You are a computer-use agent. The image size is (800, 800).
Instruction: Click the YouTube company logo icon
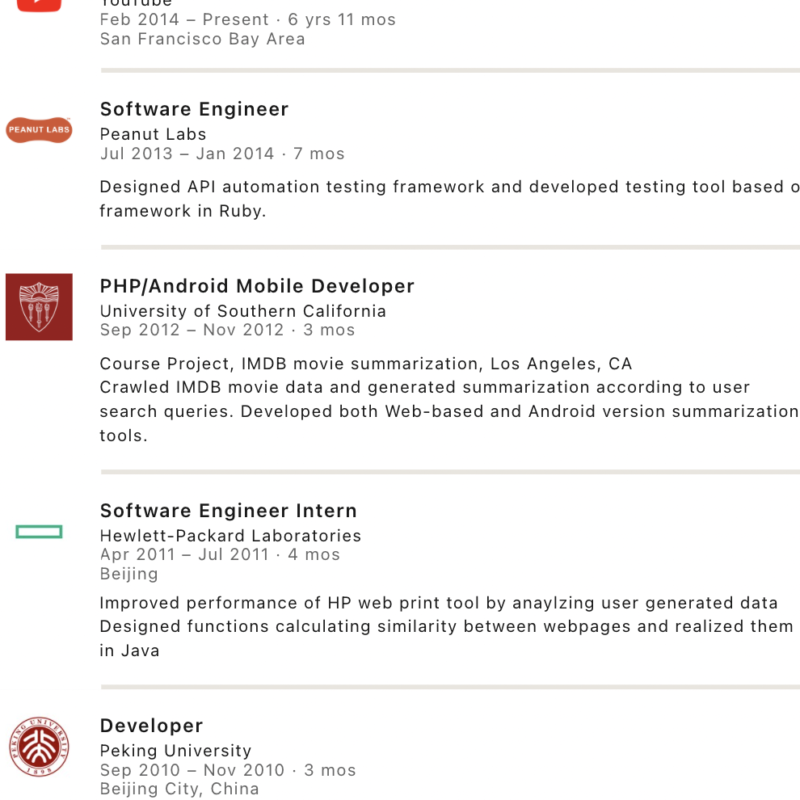tap(39, 5)
